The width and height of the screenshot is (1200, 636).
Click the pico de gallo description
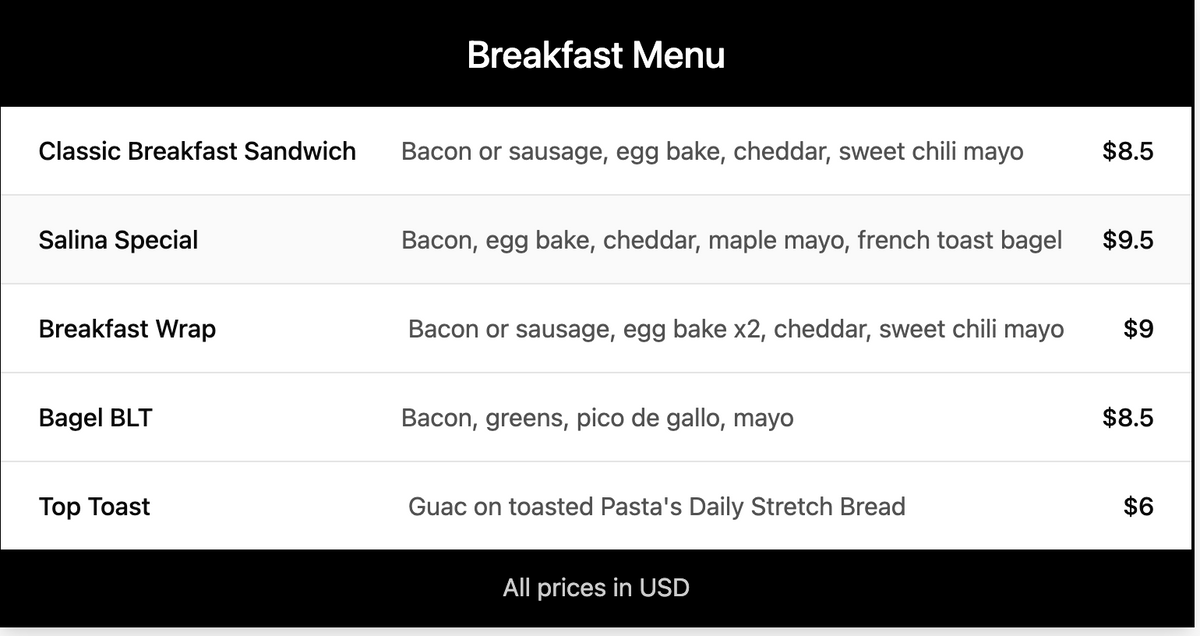click(x=597, y=417)
